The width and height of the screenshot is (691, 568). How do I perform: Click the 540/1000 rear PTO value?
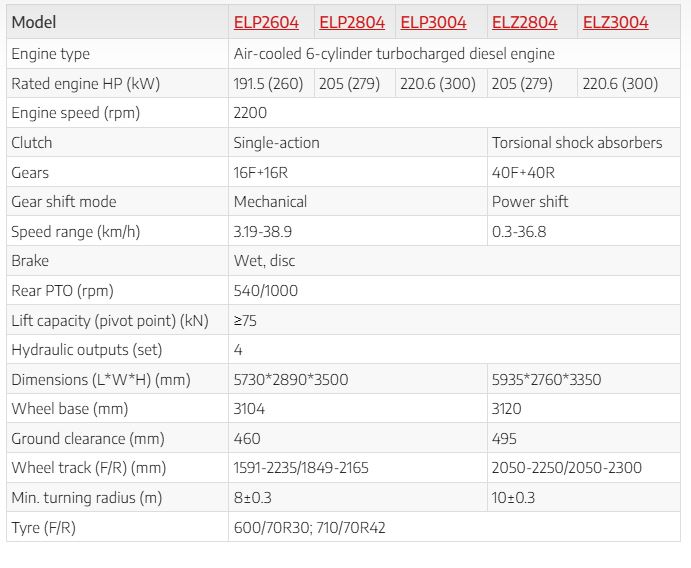(266, 291)
